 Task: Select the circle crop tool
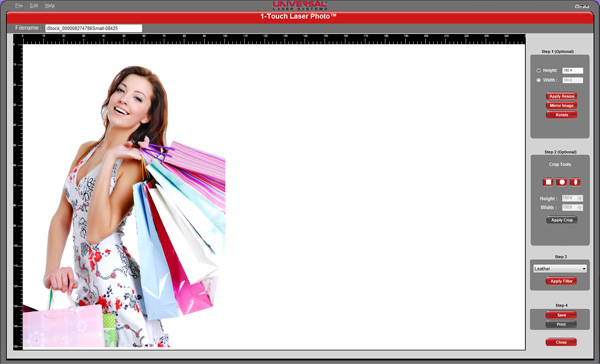tap(561, 182)
